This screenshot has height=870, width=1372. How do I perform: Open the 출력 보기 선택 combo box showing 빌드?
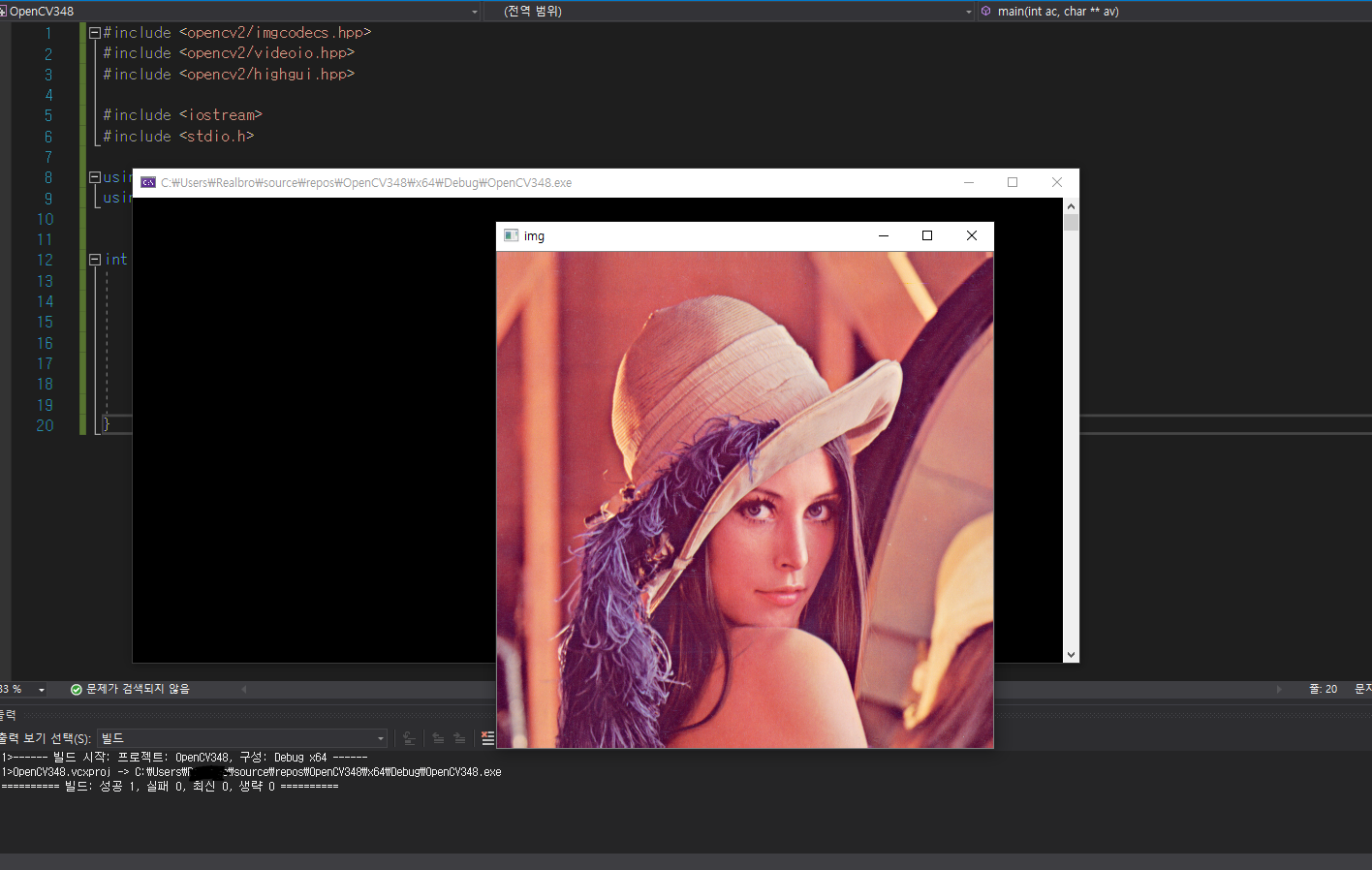pyautogui.click(x=242, y=738)
